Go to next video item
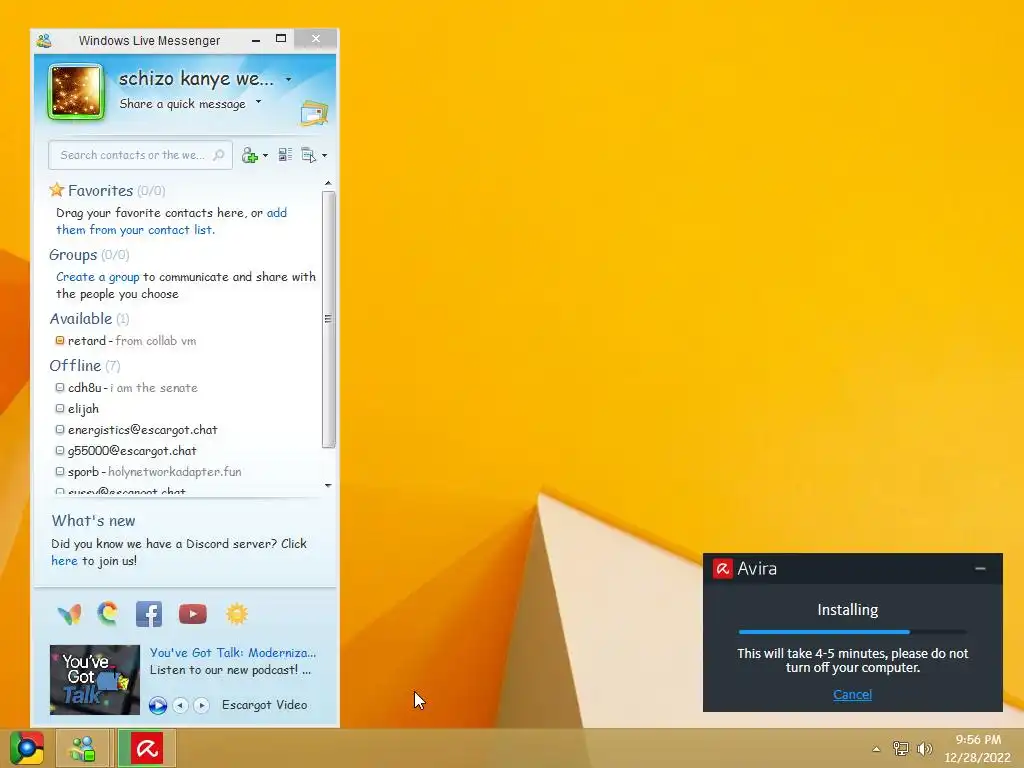This screenshot has height=768, width=1024. pos(201,705)
